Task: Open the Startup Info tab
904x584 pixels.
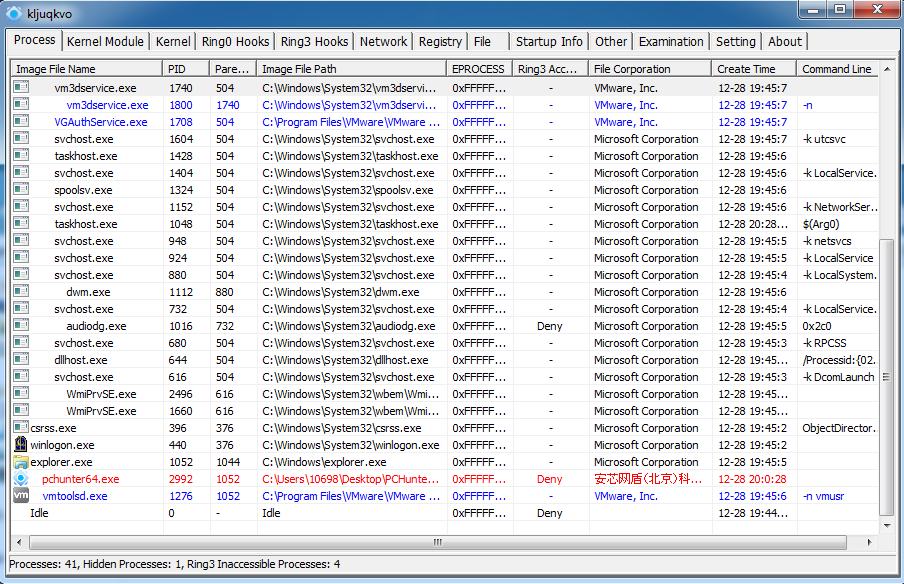Action: (x=549, y=42)
